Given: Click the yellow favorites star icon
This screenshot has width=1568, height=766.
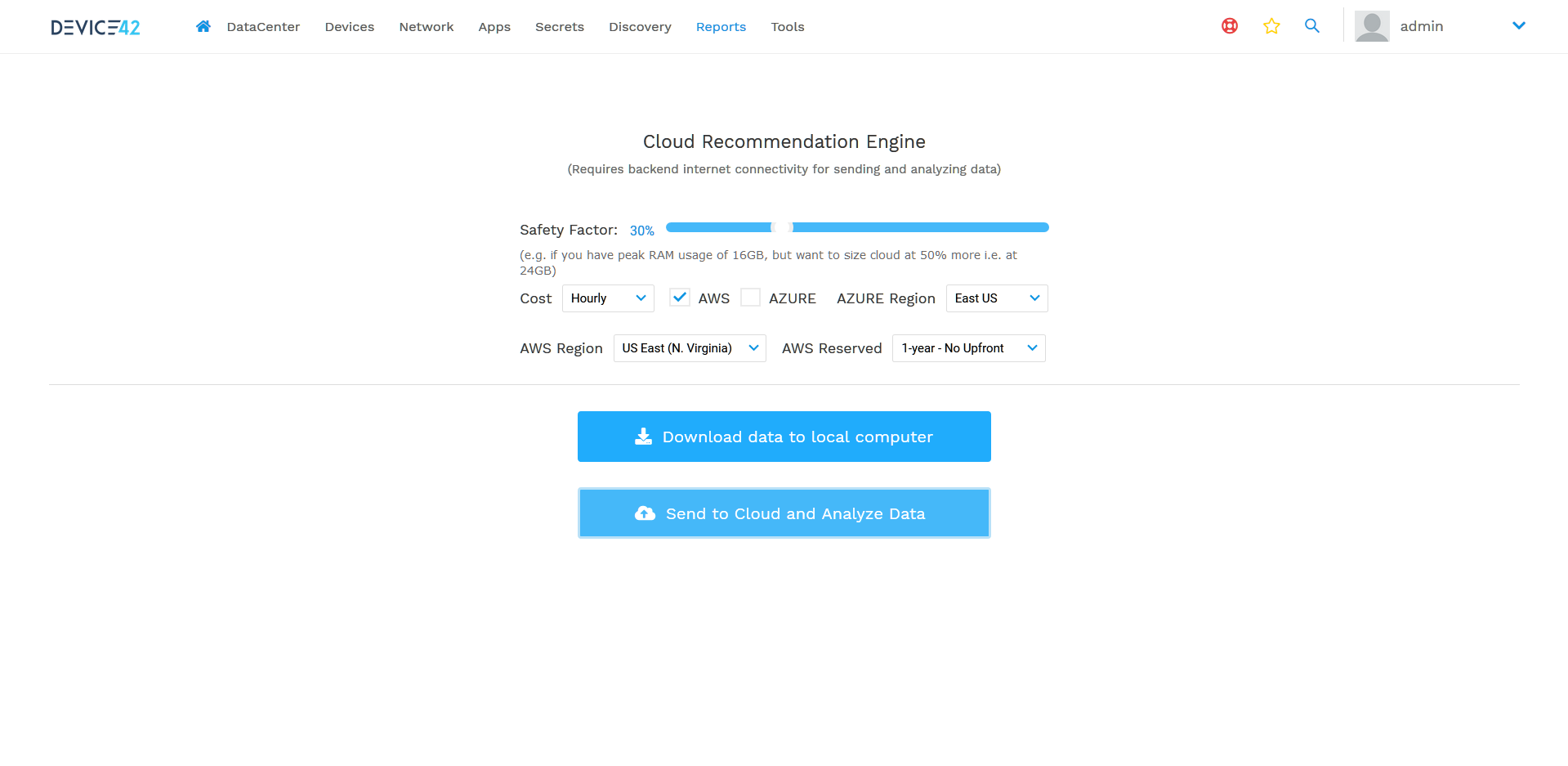Looking at the screenshot, I should 1271,26.
